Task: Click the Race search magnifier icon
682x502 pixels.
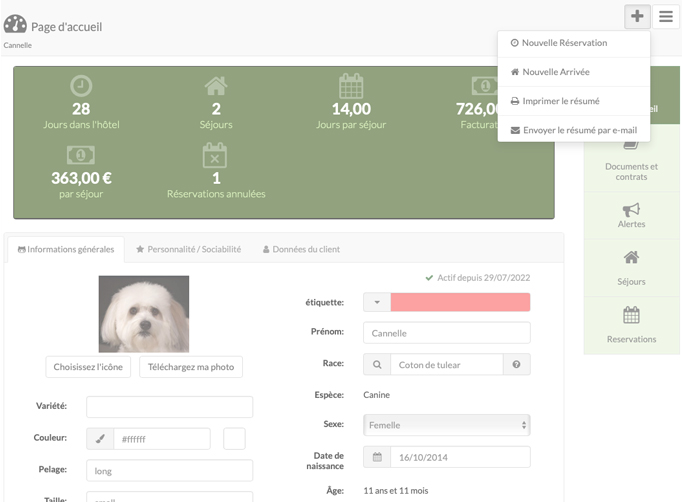Action: pyautogui.click(x=377, y=365)
